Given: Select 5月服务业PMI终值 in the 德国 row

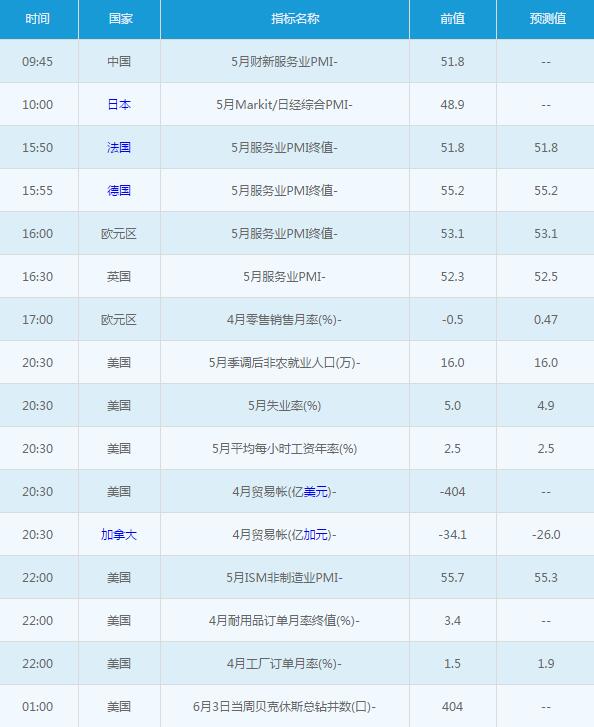Looking at the screenshot, I should click(x=284, y=191).
